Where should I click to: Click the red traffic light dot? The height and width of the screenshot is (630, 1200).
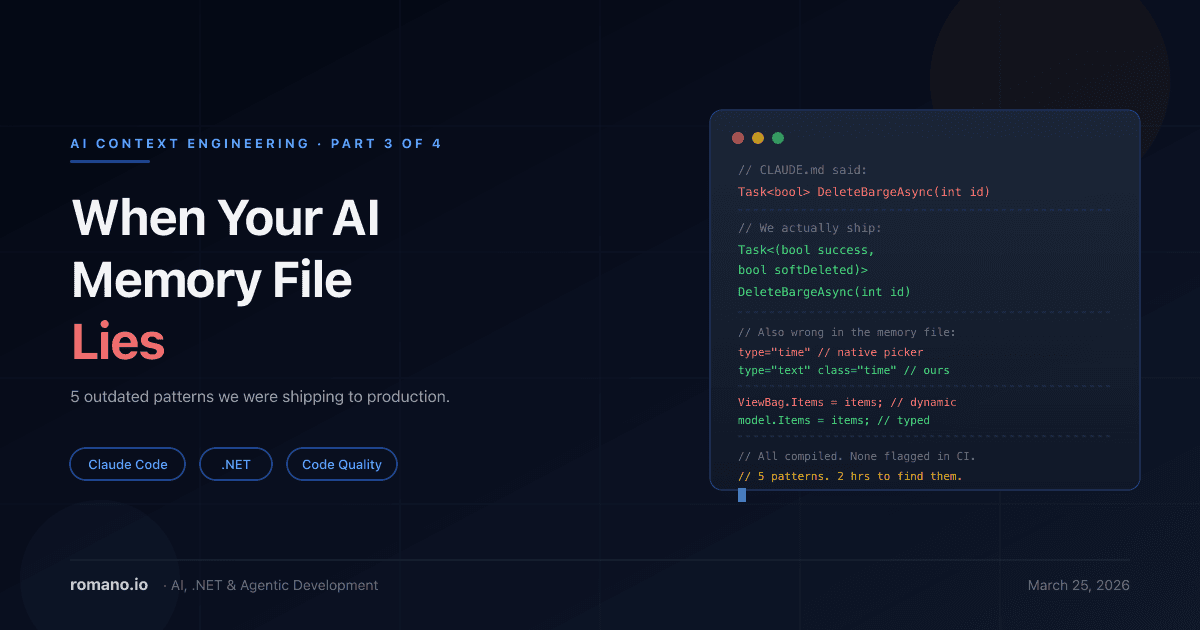pyautogui.click(x=738, y=137)
